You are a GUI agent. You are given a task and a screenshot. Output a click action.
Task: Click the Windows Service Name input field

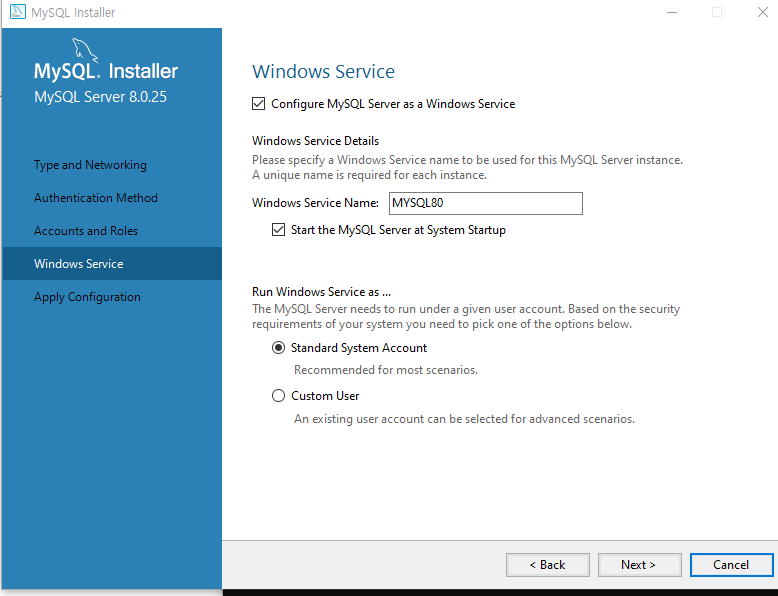(x=486, y=203)
